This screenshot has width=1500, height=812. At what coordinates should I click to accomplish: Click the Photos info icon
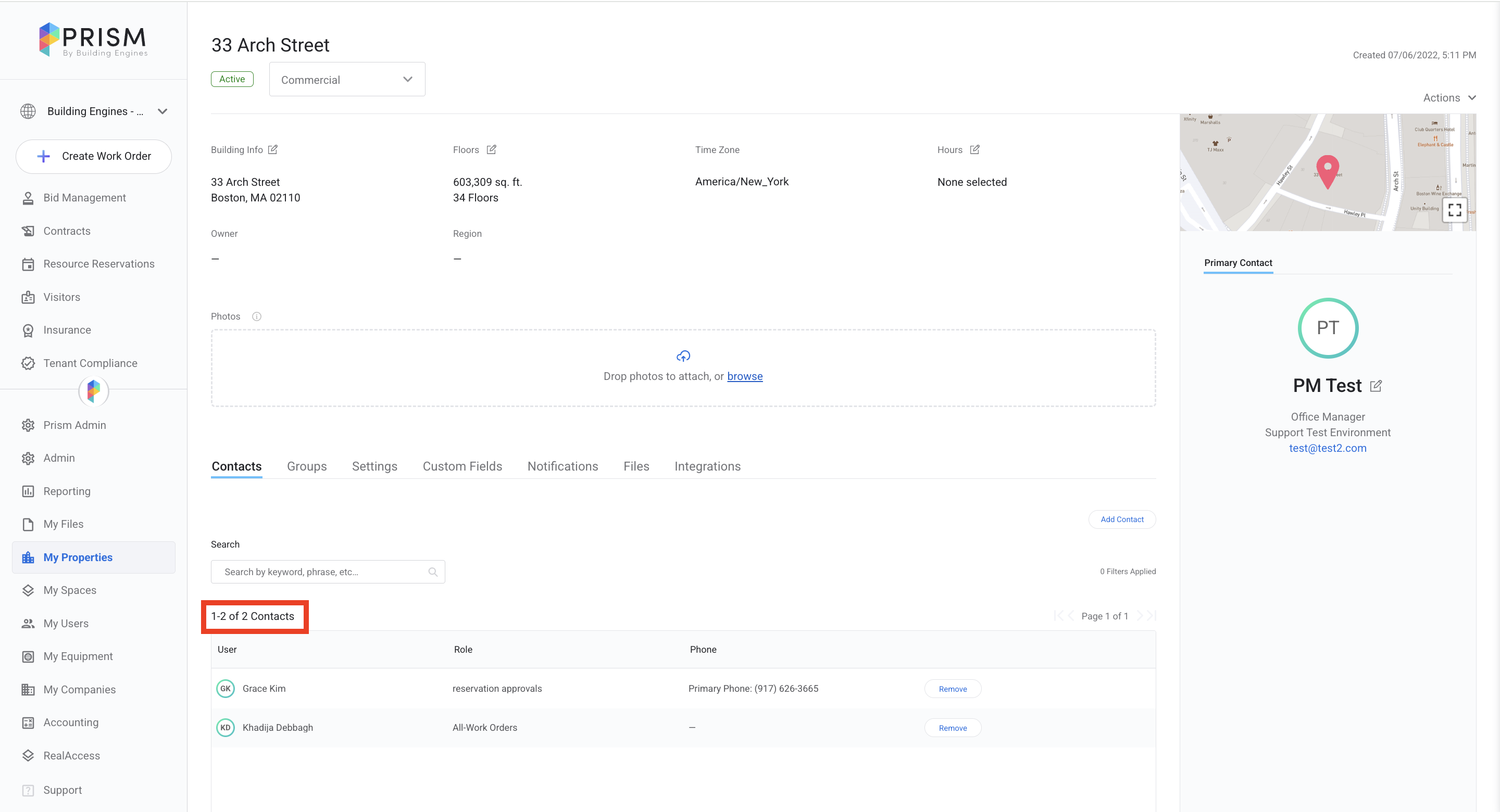(x=257, y=316)
